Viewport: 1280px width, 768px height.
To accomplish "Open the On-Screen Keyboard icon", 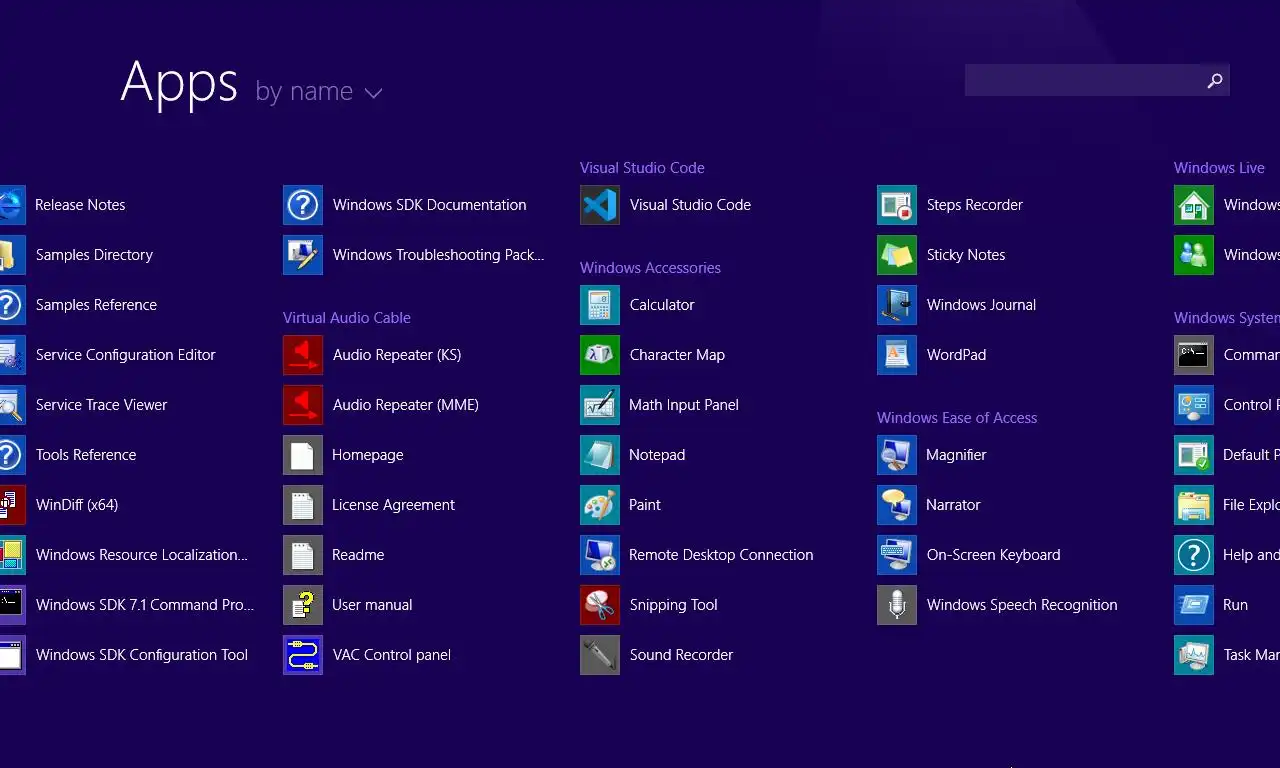I will click(897, 555).
